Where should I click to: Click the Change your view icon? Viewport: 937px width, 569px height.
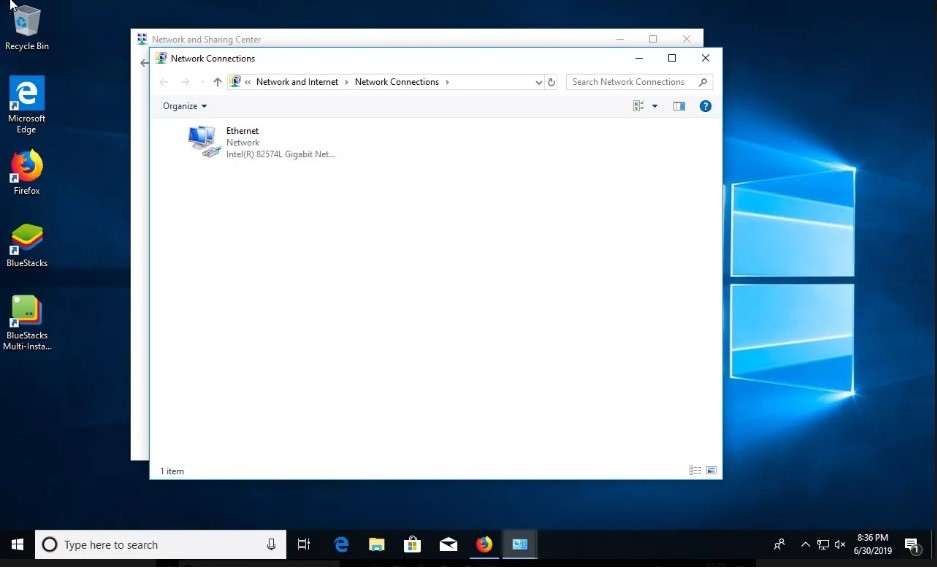(x=638, y=106)
